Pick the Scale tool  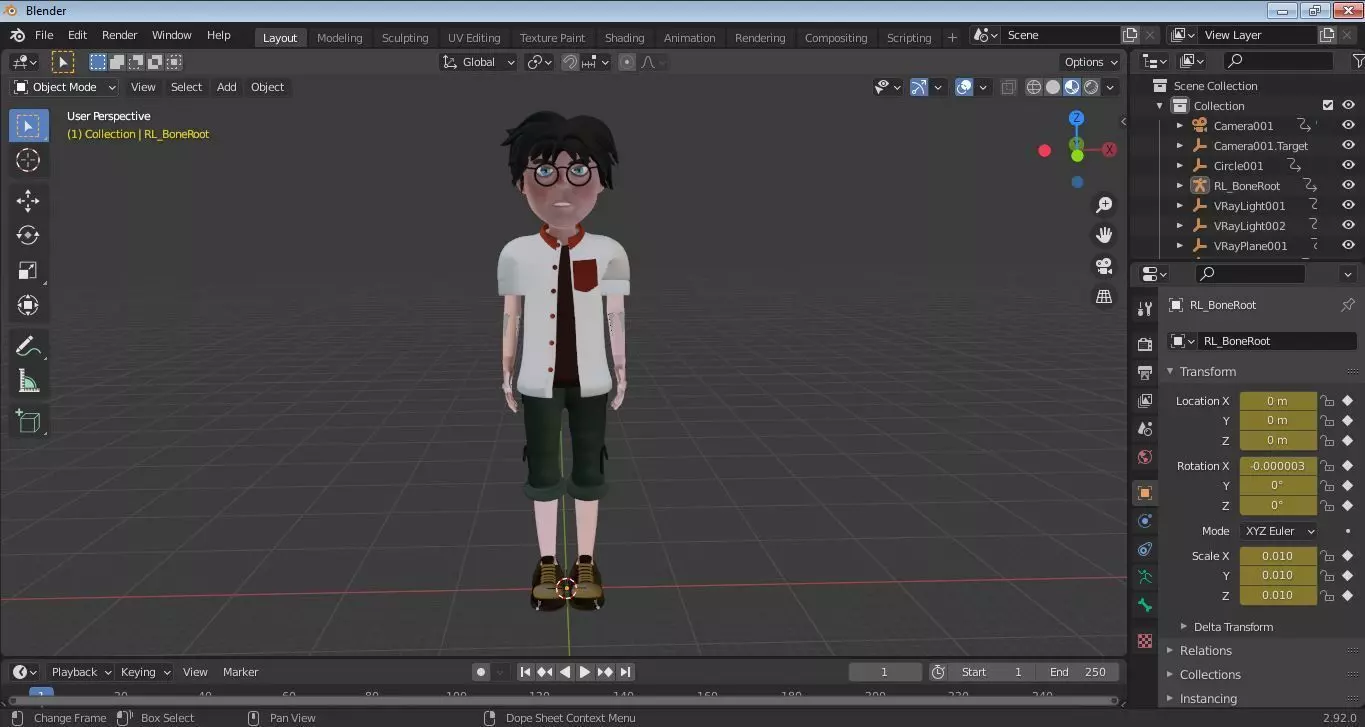[28, 270]
